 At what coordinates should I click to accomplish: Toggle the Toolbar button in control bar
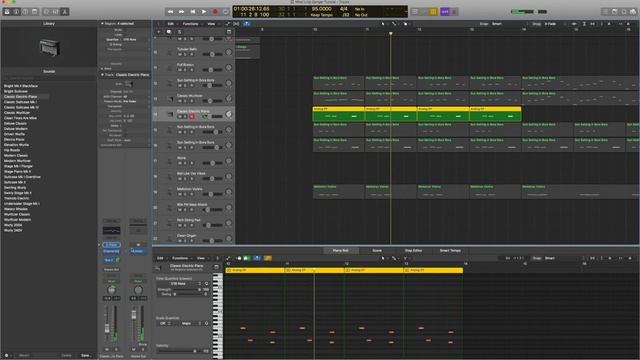[35, 11]
